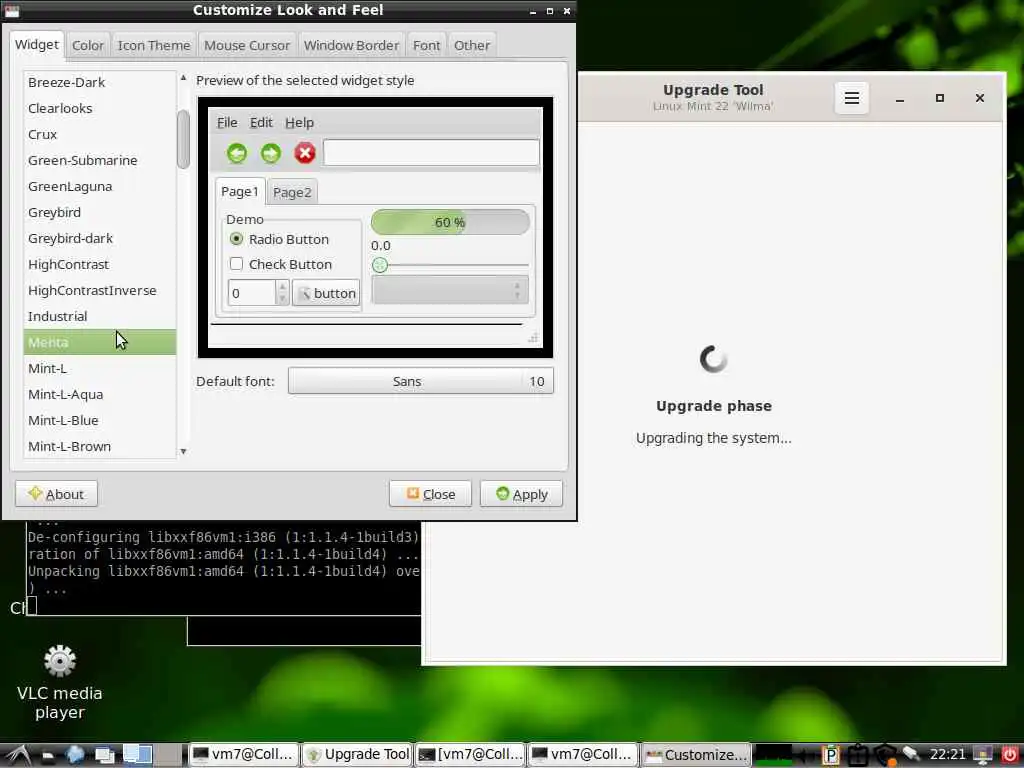Image resolution: width=1024 pixels, height=768 pixels.
Task: Select the Crux theme
Action: pos(100,135)
